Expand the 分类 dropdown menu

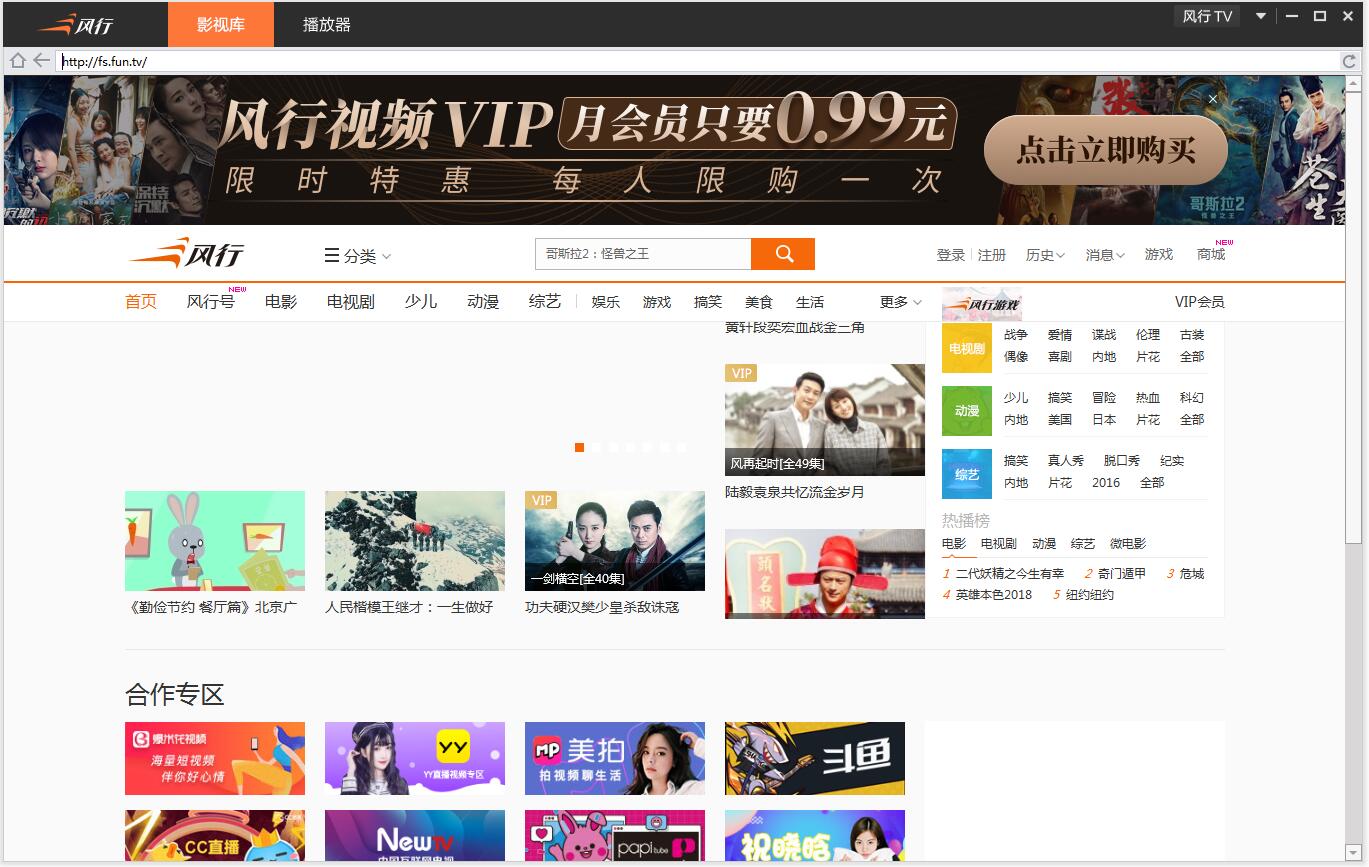[356, 256]
